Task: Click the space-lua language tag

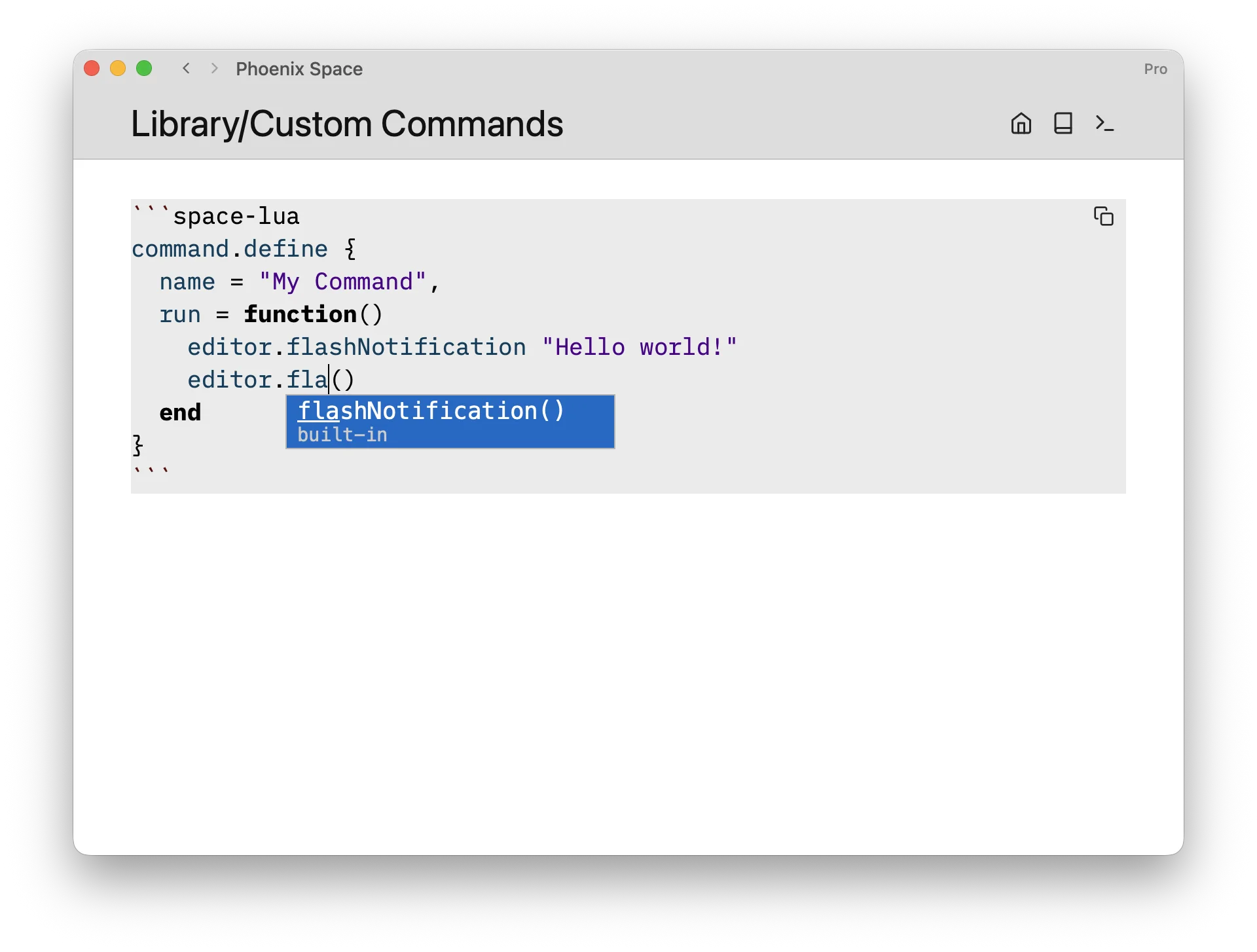Action: point(236,216)
